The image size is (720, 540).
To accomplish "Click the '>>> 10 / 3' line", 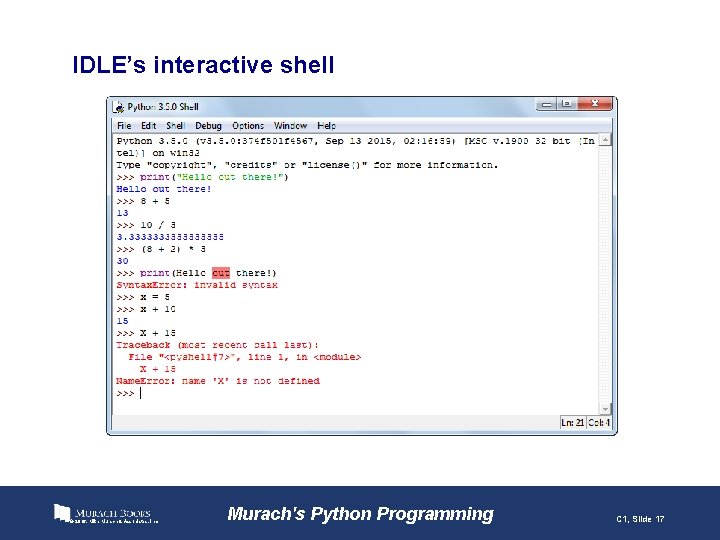I will pyautogui.click(x=146, y=225).
